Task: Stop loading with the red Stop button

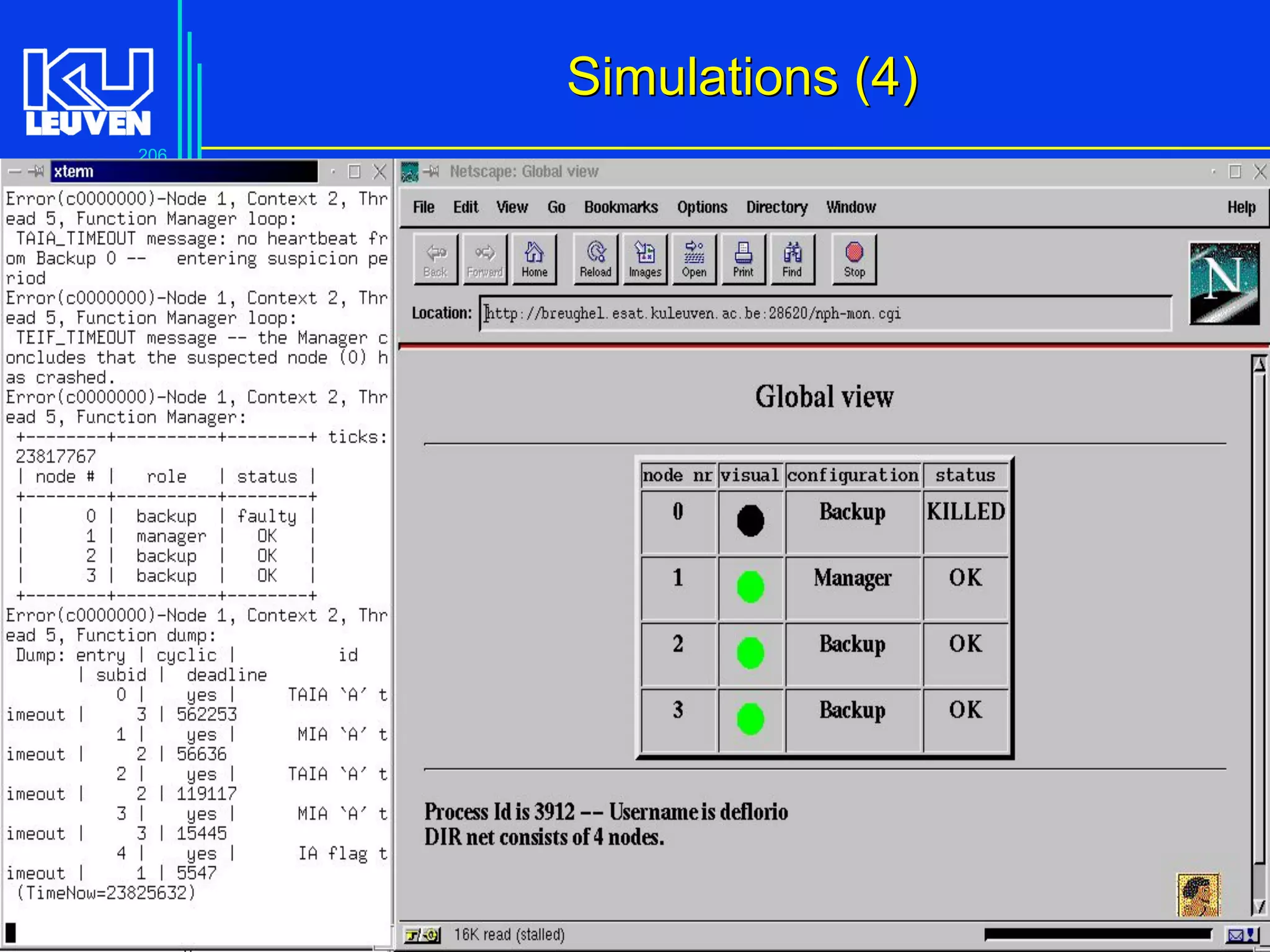Action: click(x=854, y=259)
